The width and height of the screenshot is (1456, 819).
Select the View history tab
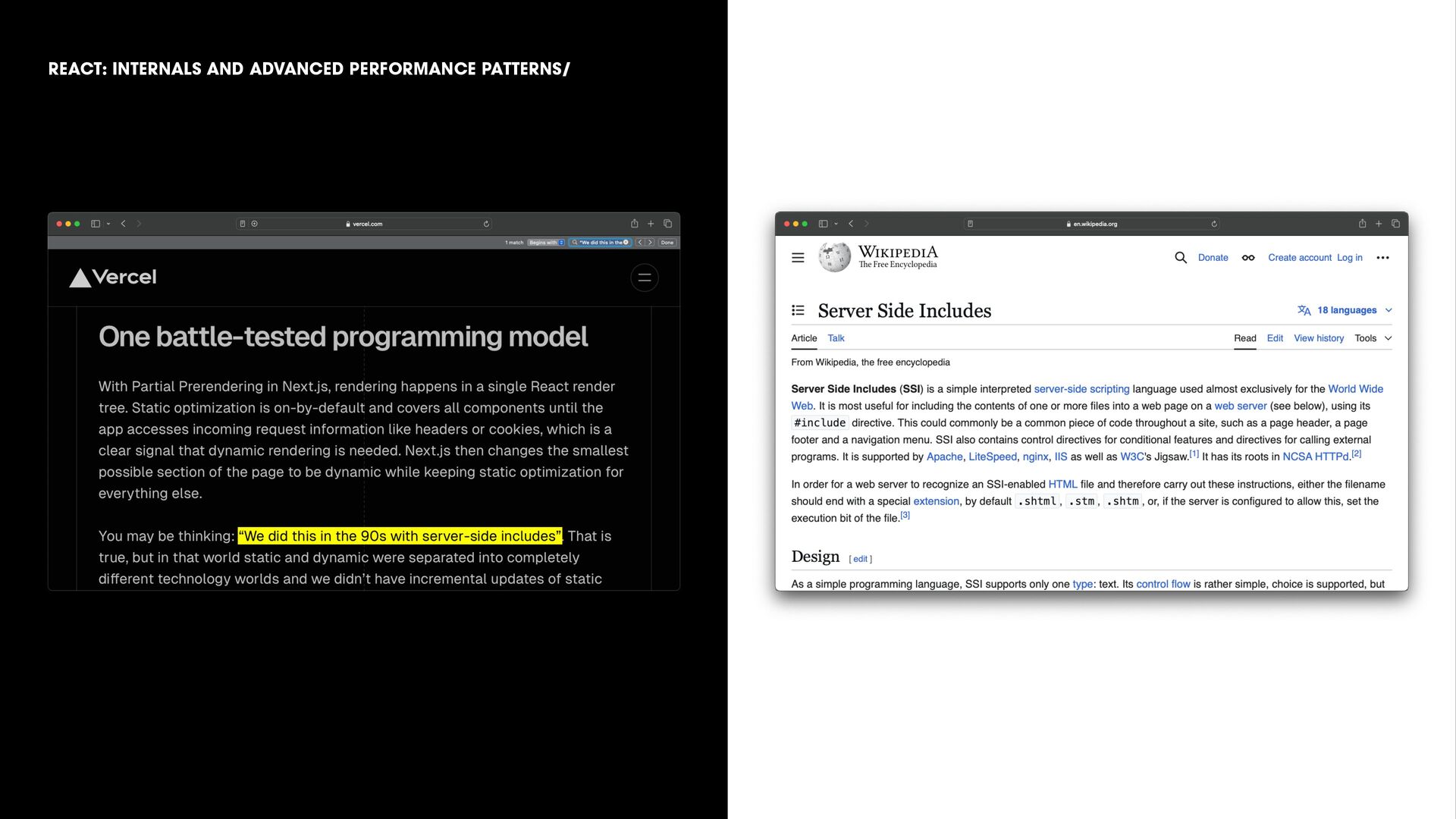tap(1318, 338)
